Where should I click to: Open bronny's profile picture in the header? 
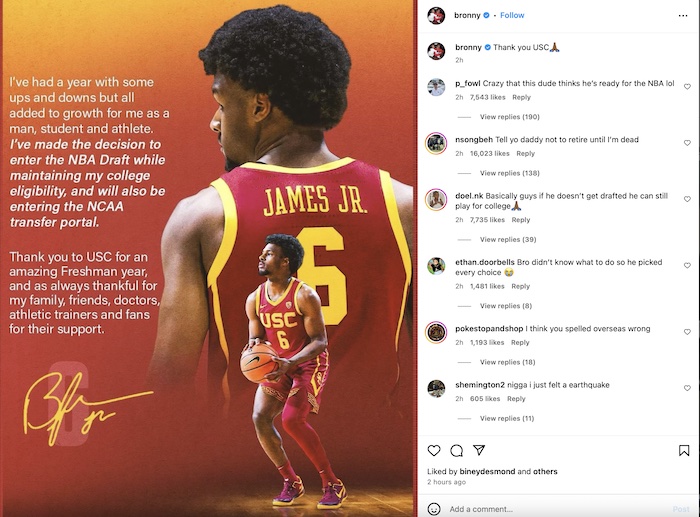[436, 16]
